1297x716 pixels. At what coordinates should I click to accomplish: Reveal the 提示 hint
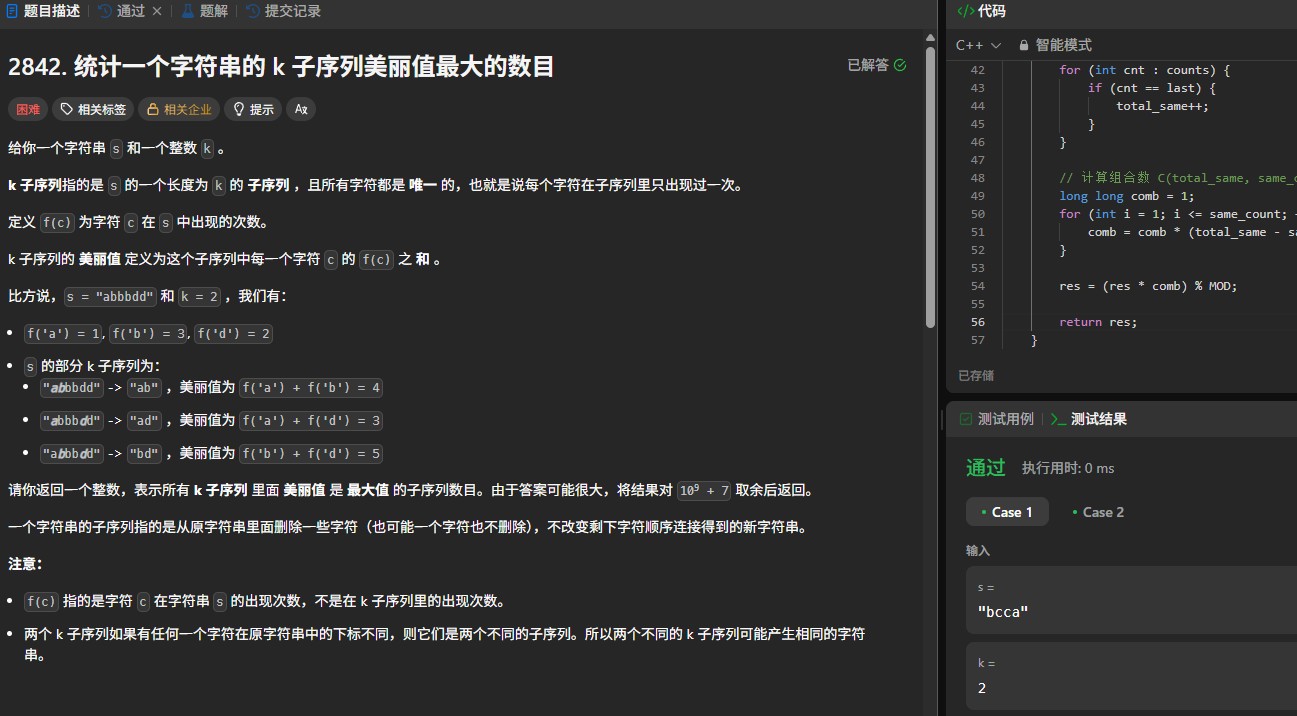click(x=253, y=109)
